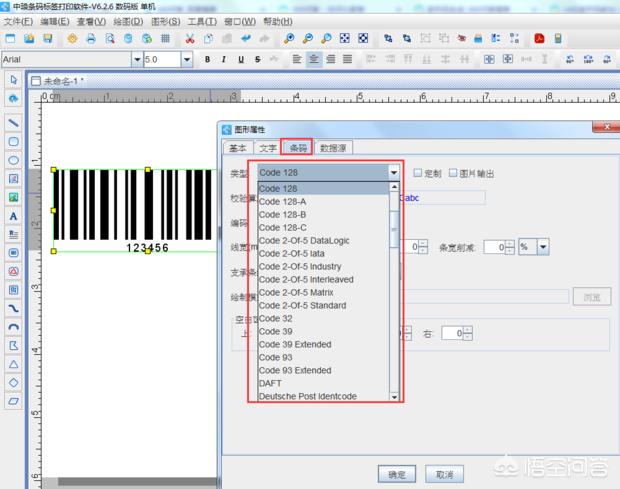Image resolution: width=620 pixels, height=489 pixels.
Task: Expand the font size 5.0 dropdown arrow
Action: pos(187,59)
